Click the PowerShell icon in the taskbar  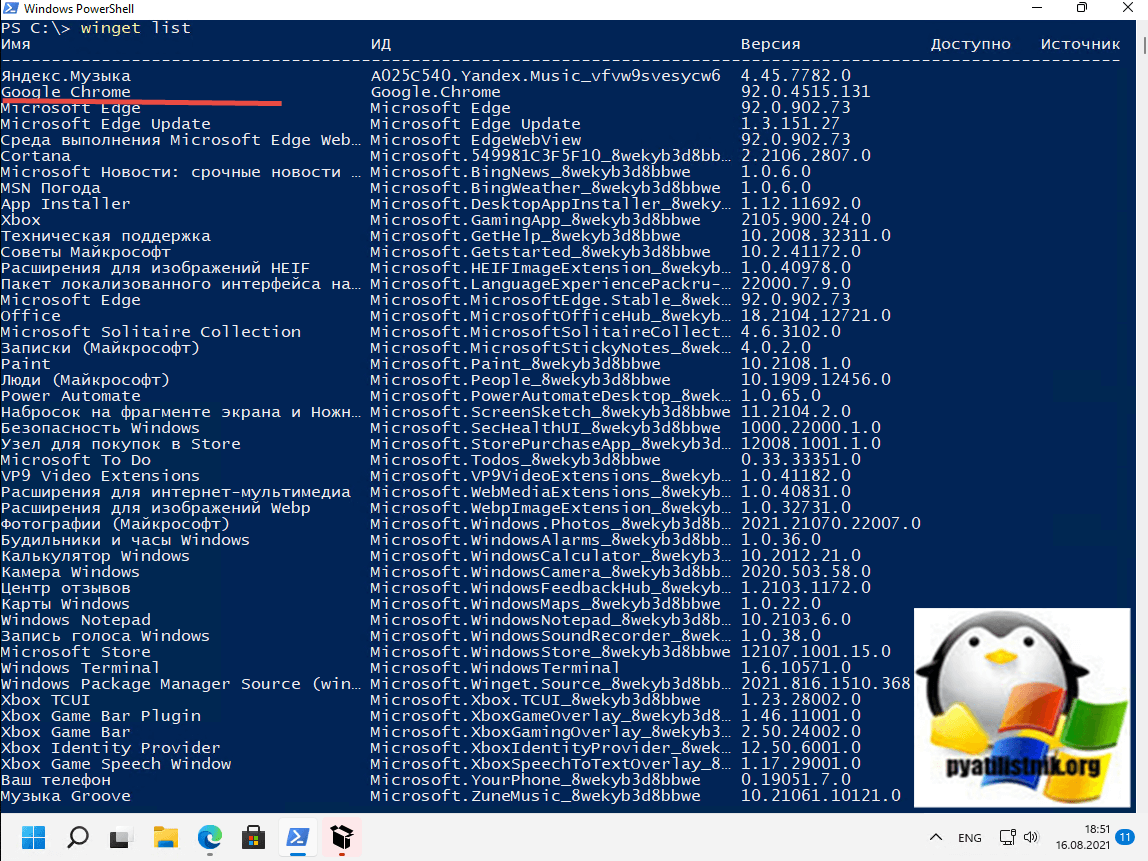tap(298, 836)
